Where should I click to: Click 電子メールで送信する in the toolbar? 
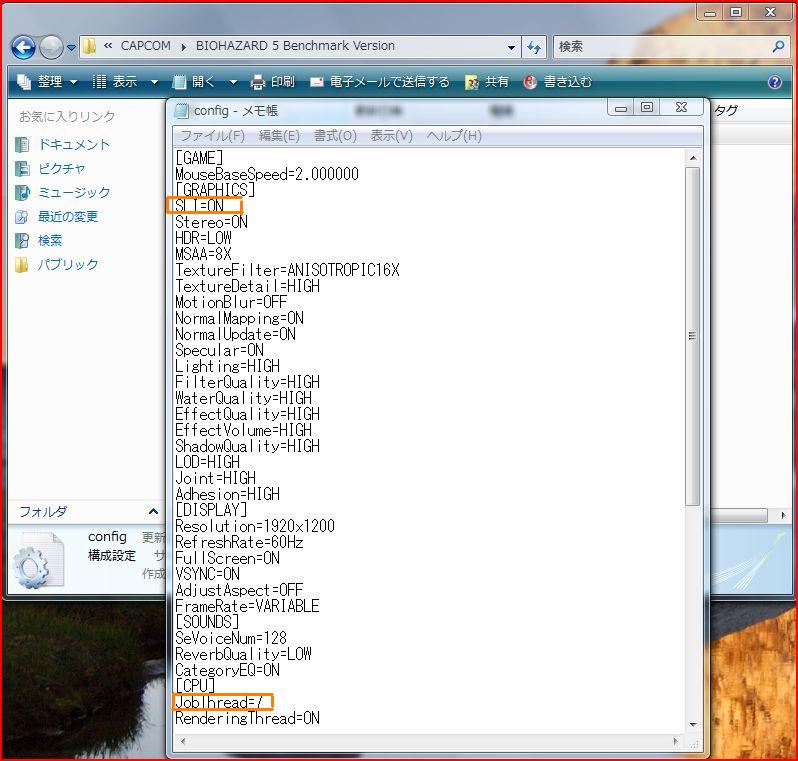coord(380,82)
